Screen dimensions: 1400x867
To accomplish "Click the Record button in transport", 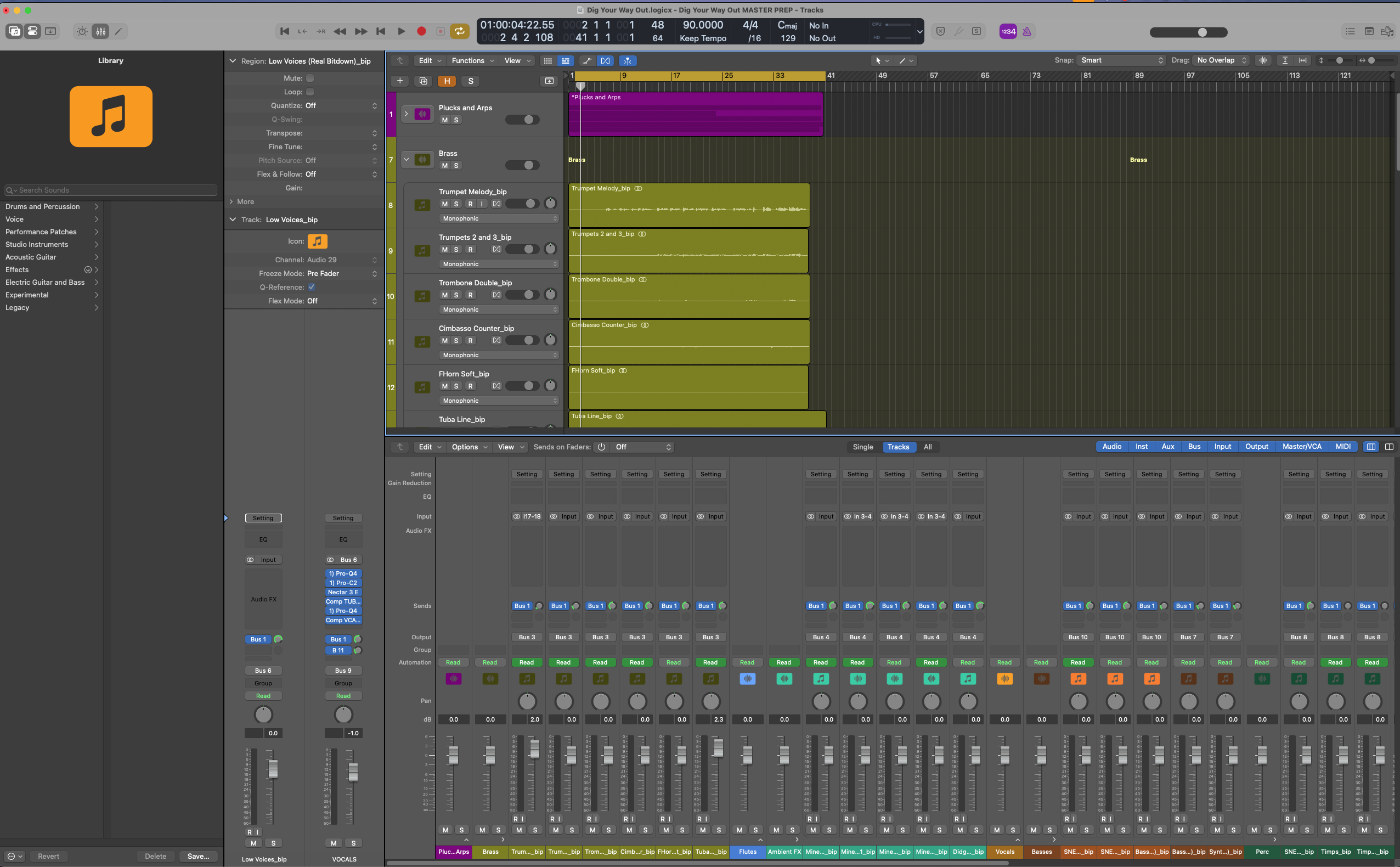I will click(x=421, y=31).
